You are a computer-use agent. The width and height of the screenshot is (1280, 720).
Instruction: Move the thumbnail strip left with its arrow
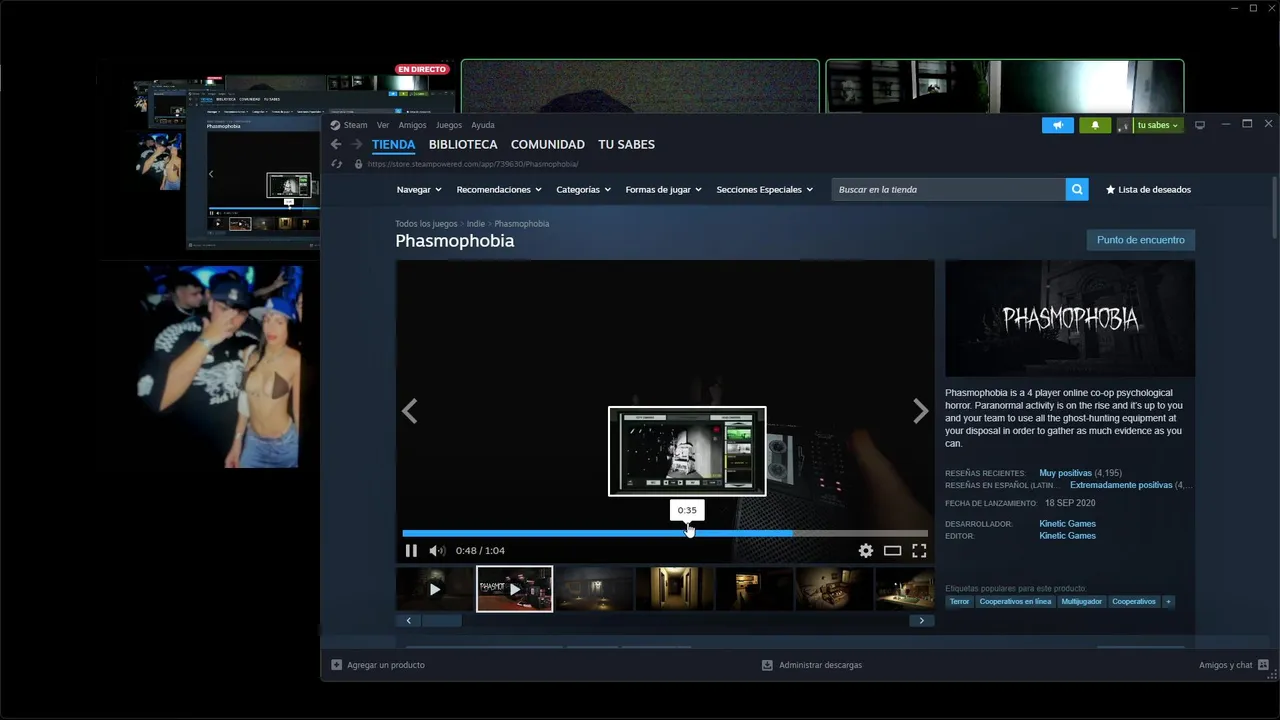408,621
